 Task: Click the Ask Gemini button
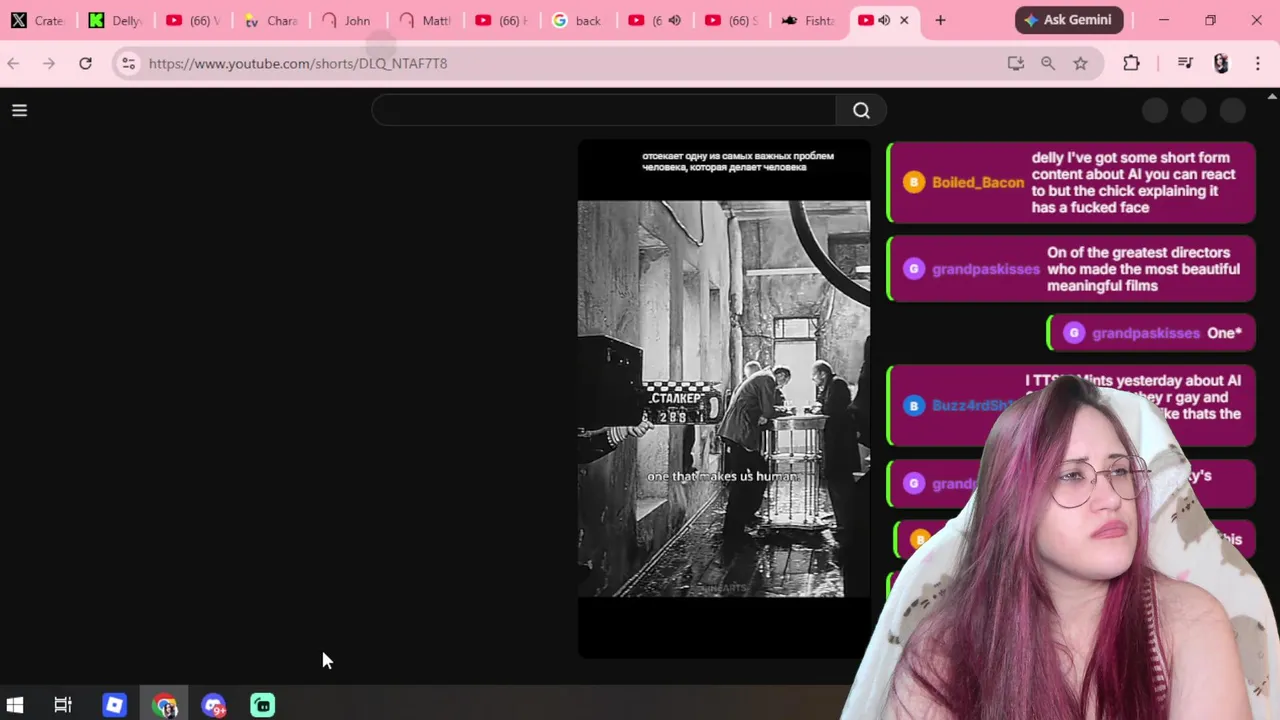click(x=1069, y=20)
